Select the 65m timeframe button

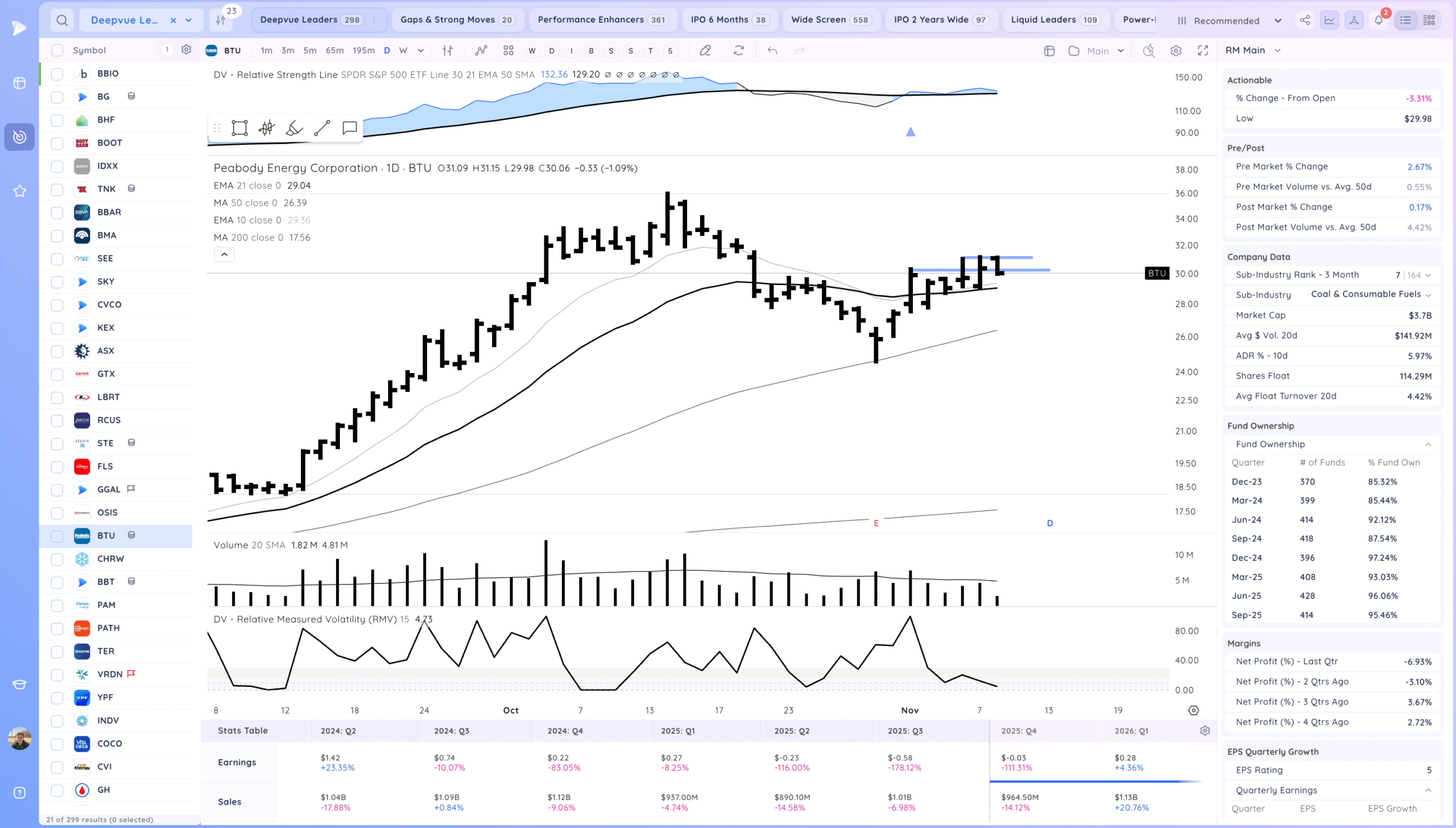click(x=334, y=51)
